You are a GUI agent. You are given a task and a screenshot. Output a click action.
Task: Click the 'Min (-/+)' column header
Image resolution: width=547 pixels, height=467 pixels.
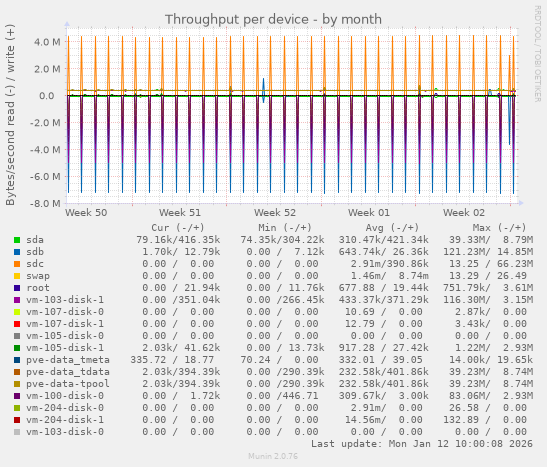[285, 228]
